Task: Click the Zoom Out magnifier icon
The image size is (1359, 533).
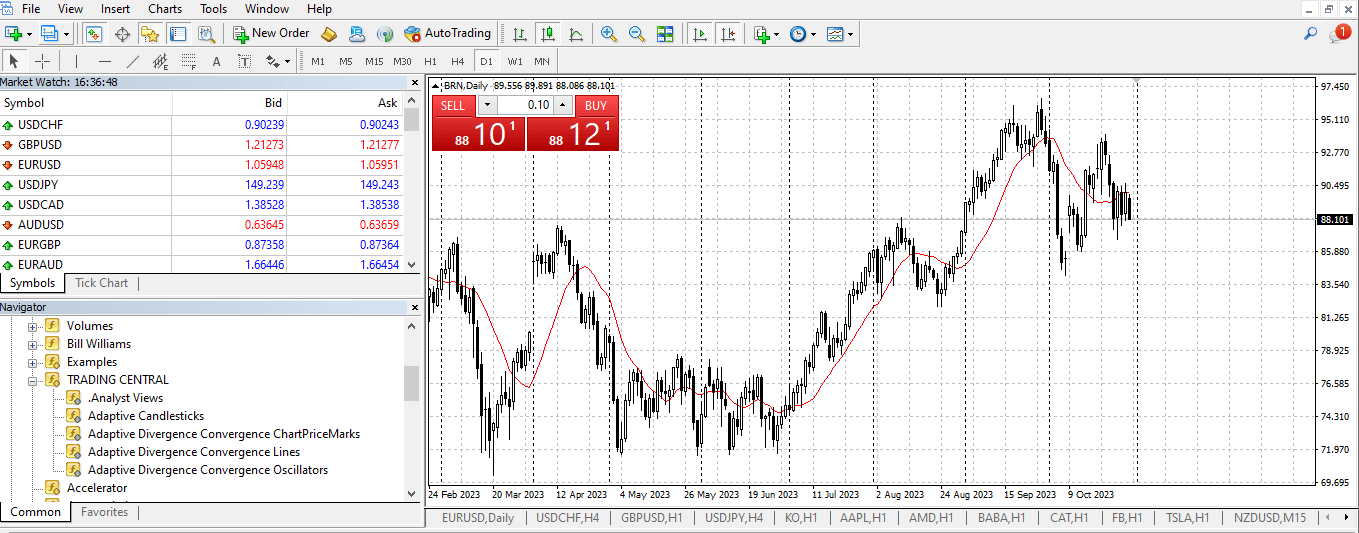Action: pyautogui.click(x=636, y=34)
